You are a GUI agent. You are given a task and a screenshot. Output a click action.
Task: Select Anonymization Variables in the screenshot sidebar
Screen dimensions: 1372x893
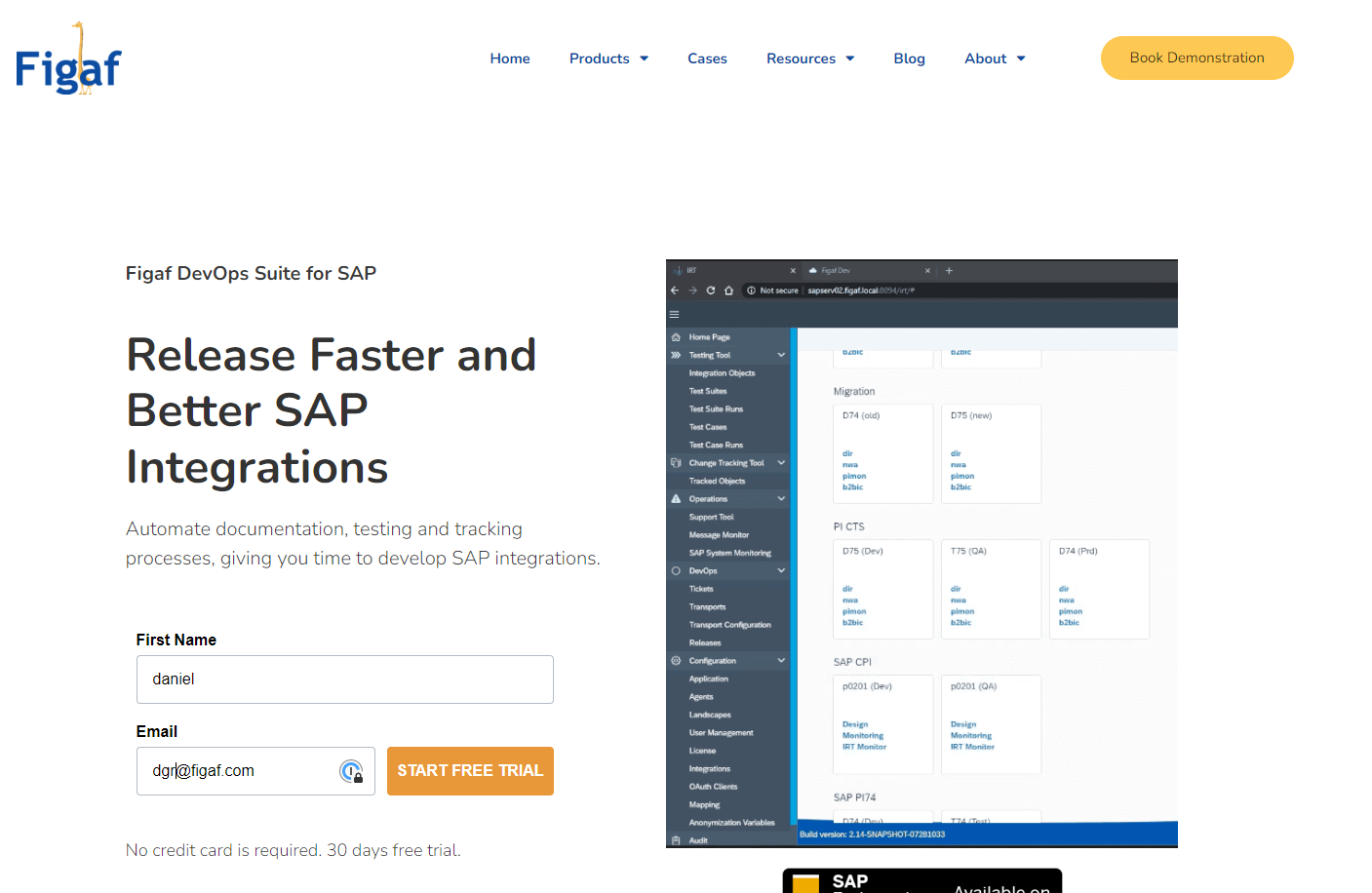pos(731,823)
